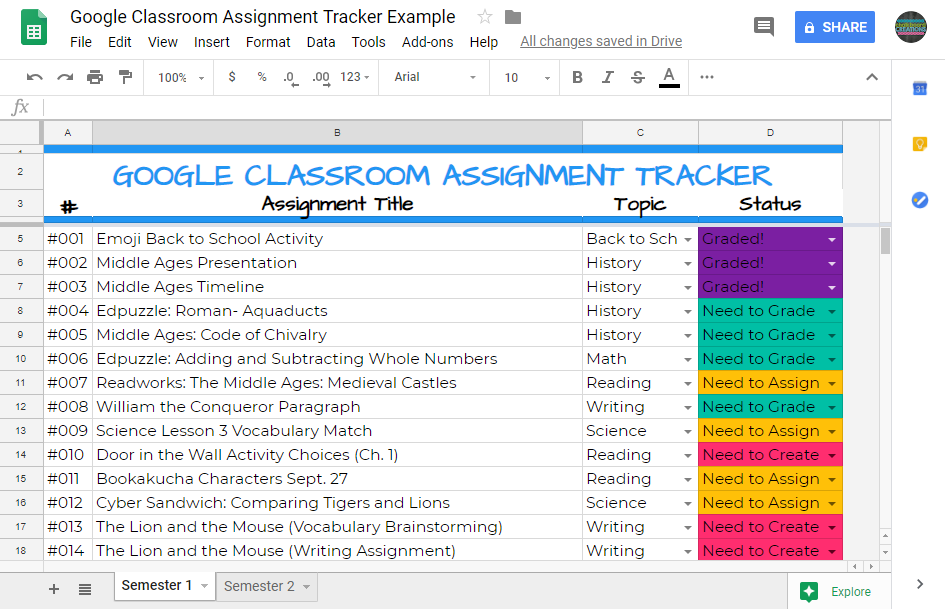Format as currency with dollar icon
The width and height of the screenshot is (945, 609).
pyautogui.click(x=232, y=77)
